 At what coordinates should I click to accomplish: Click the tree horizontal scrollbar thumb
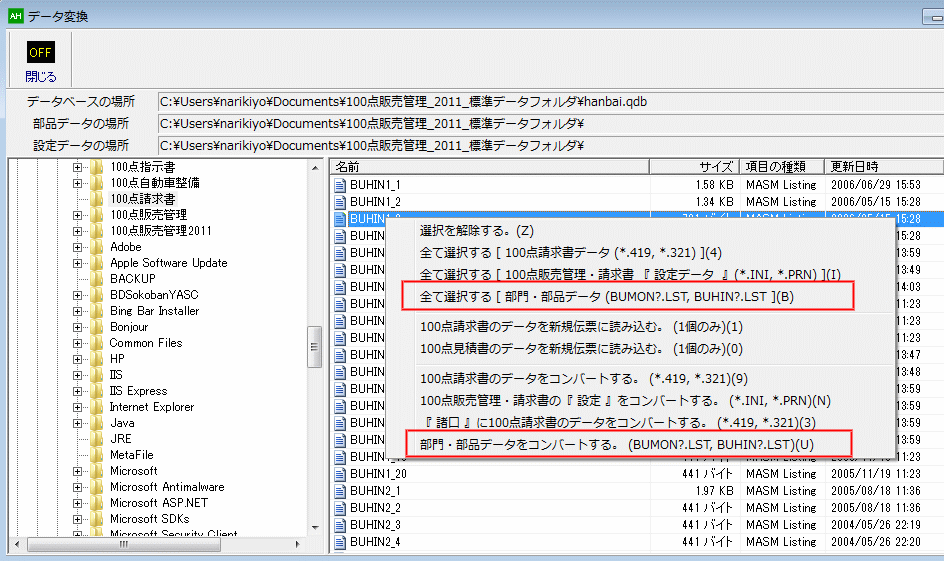124,544
